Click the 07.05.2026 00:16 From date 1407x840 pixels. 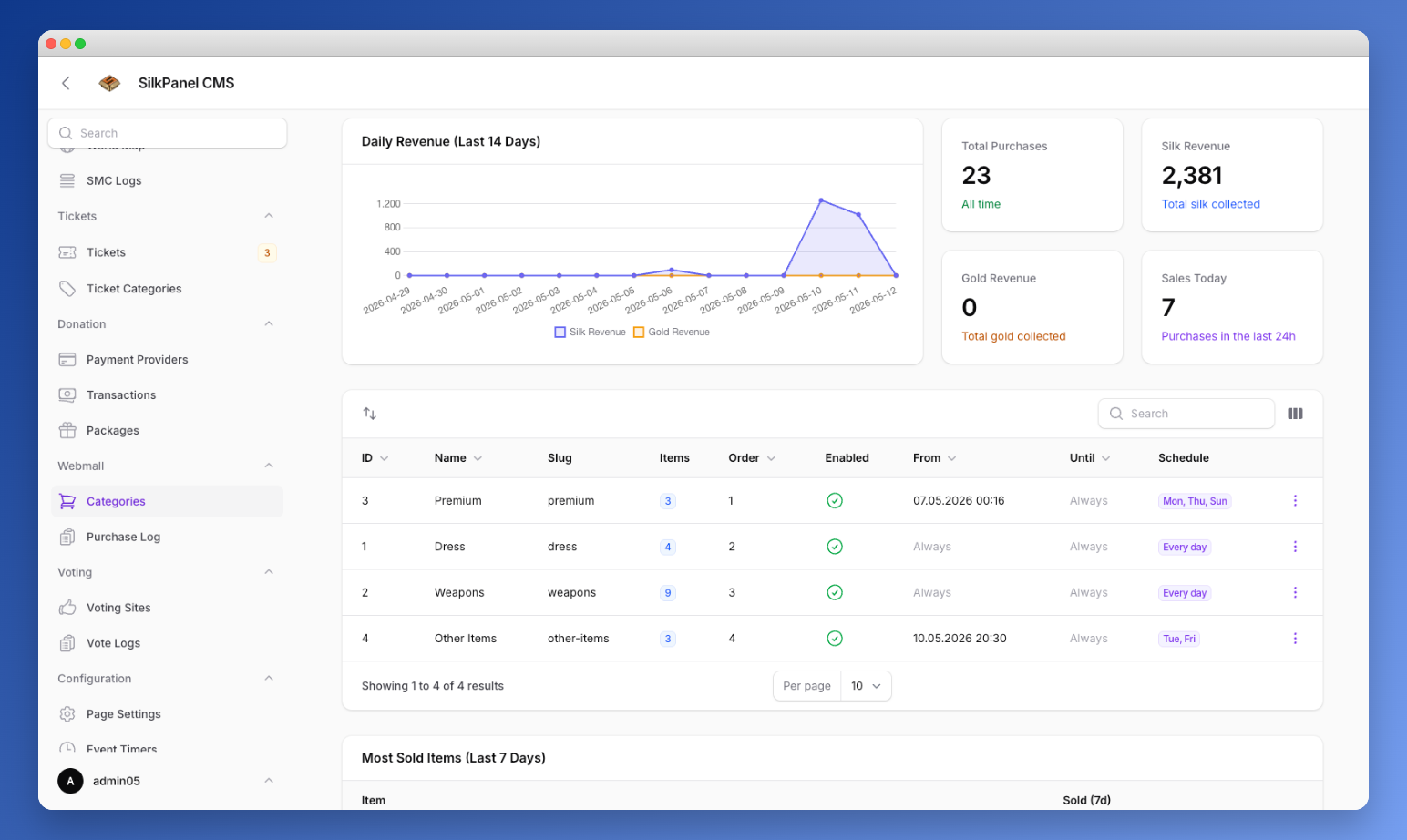[959, 501]
